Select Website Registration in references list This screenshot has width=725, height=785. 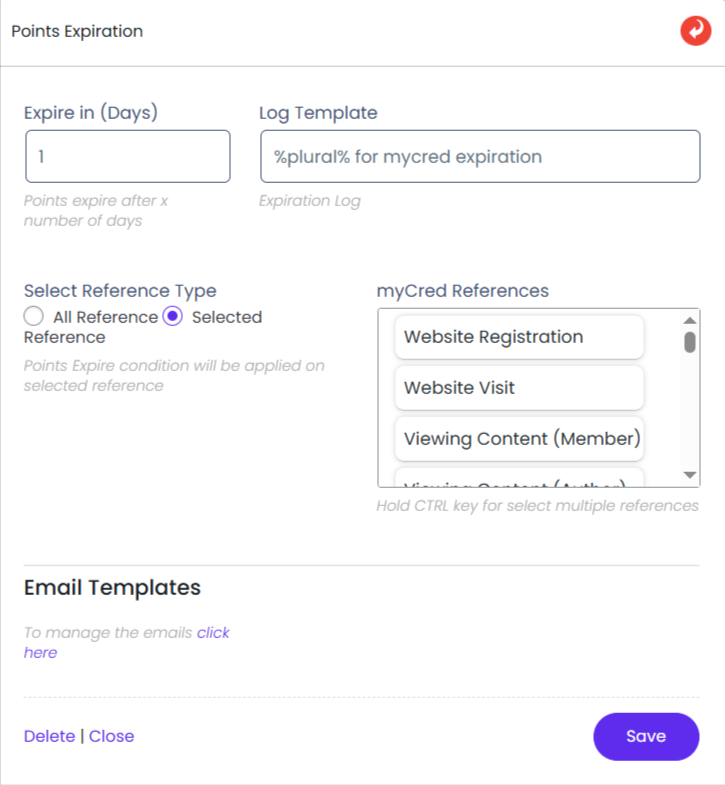pos(519,337)
